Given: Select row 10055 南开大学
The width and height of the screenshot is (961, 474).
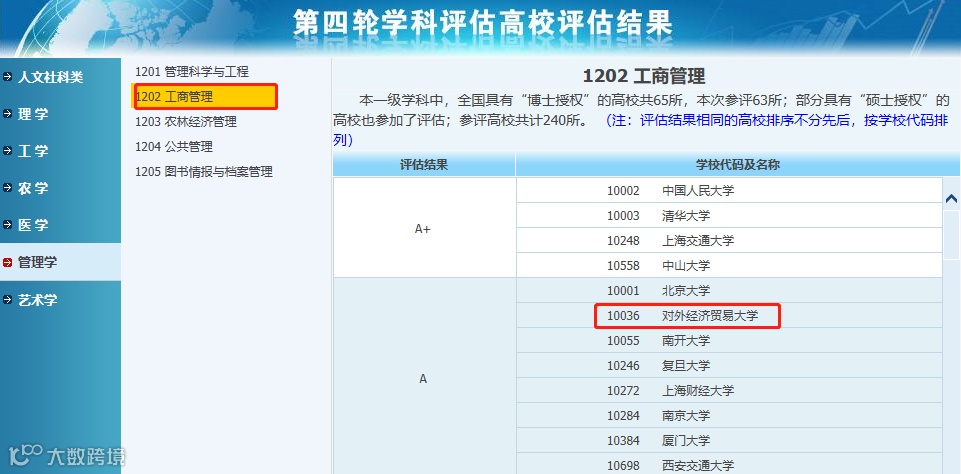Looking at the screenshot, I should coord(729,340).
